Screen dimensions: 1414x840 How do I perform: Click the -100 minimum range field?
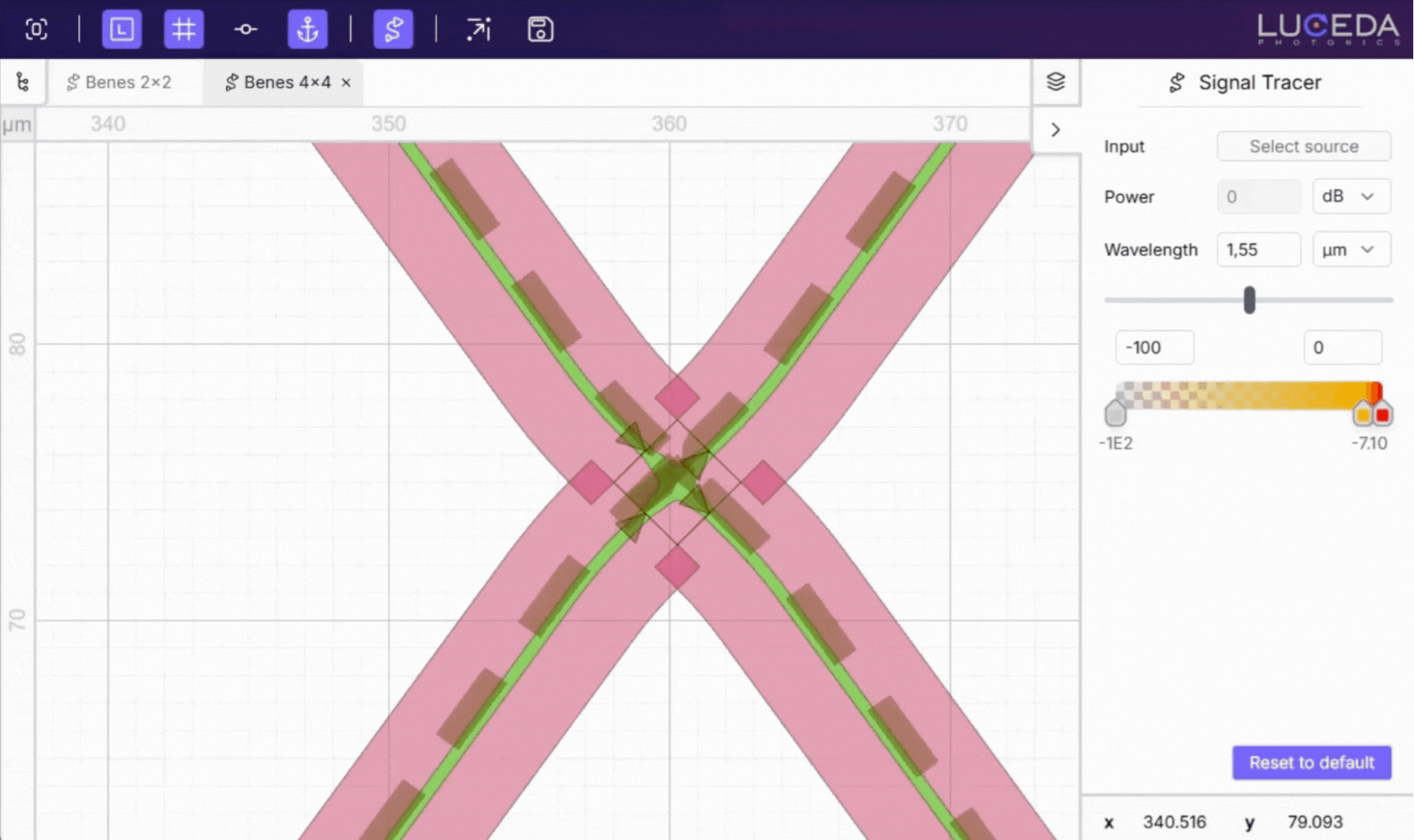click(x=1154, y=348)
